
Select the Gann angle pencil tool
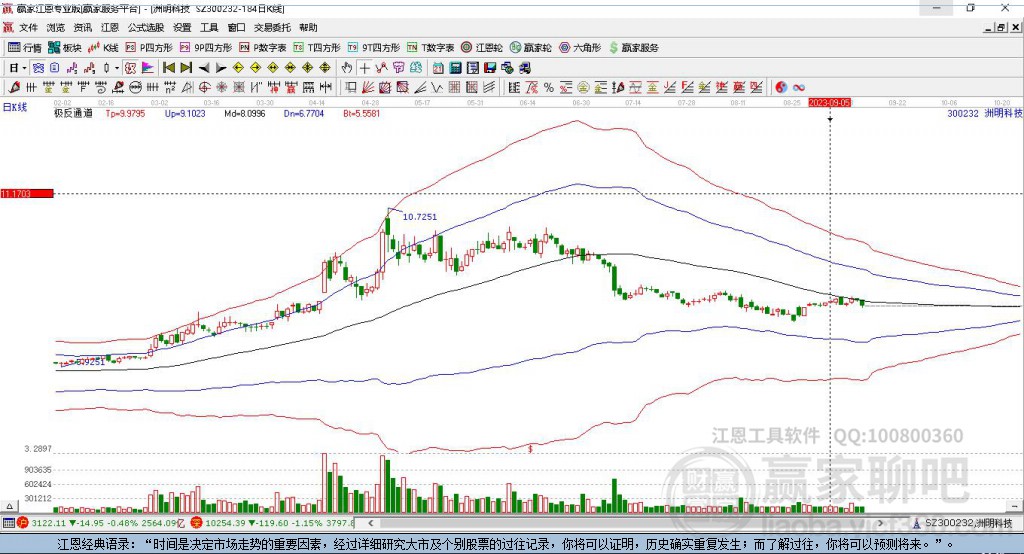pos(14,87)
